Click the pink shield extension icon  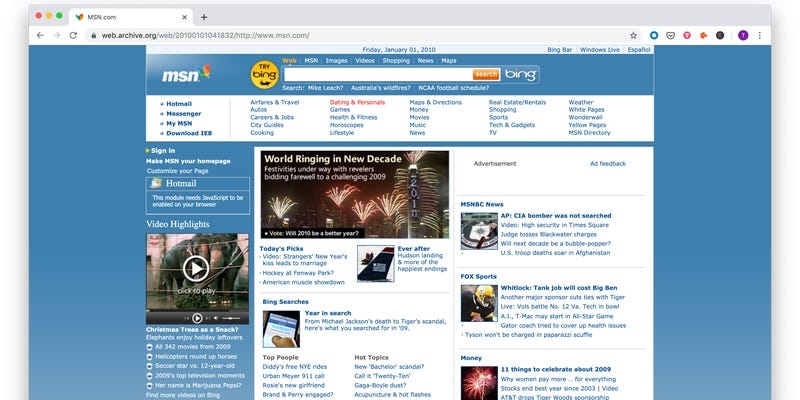click(x=687, y=35)
